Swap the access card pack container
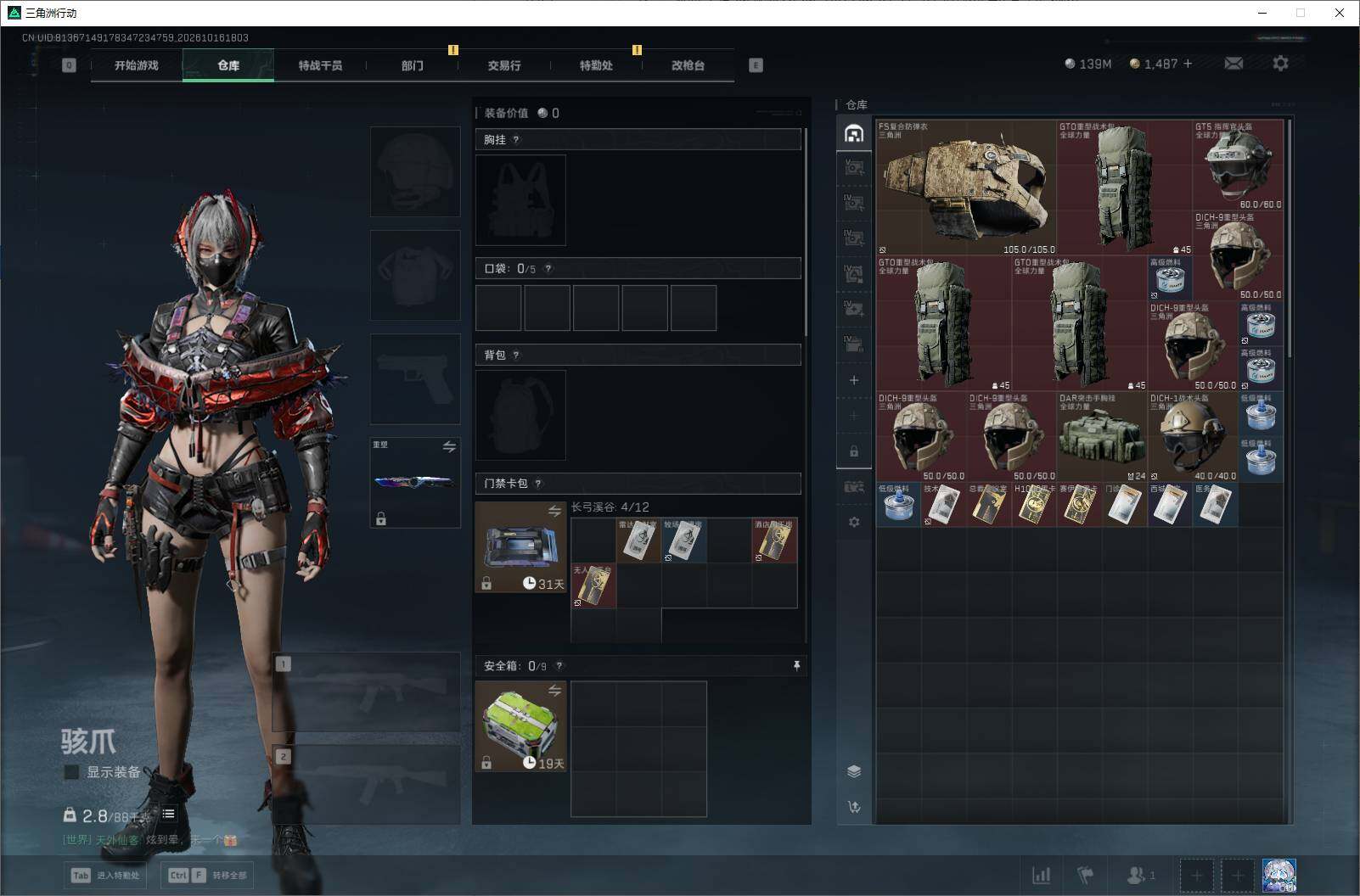The width and height of the screenshot is (1360, 896). 554,511
